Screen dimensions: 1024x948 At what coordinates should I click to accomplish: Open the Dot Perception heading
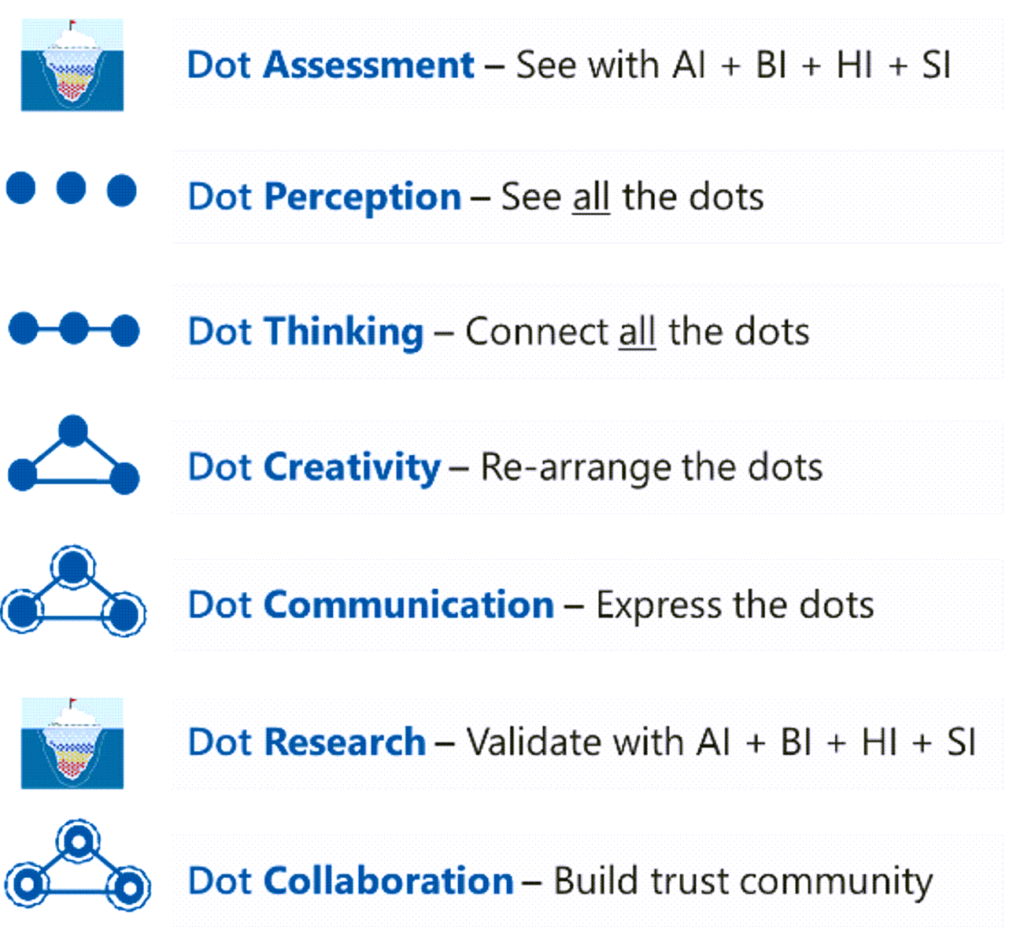click(x=325, y=197)
